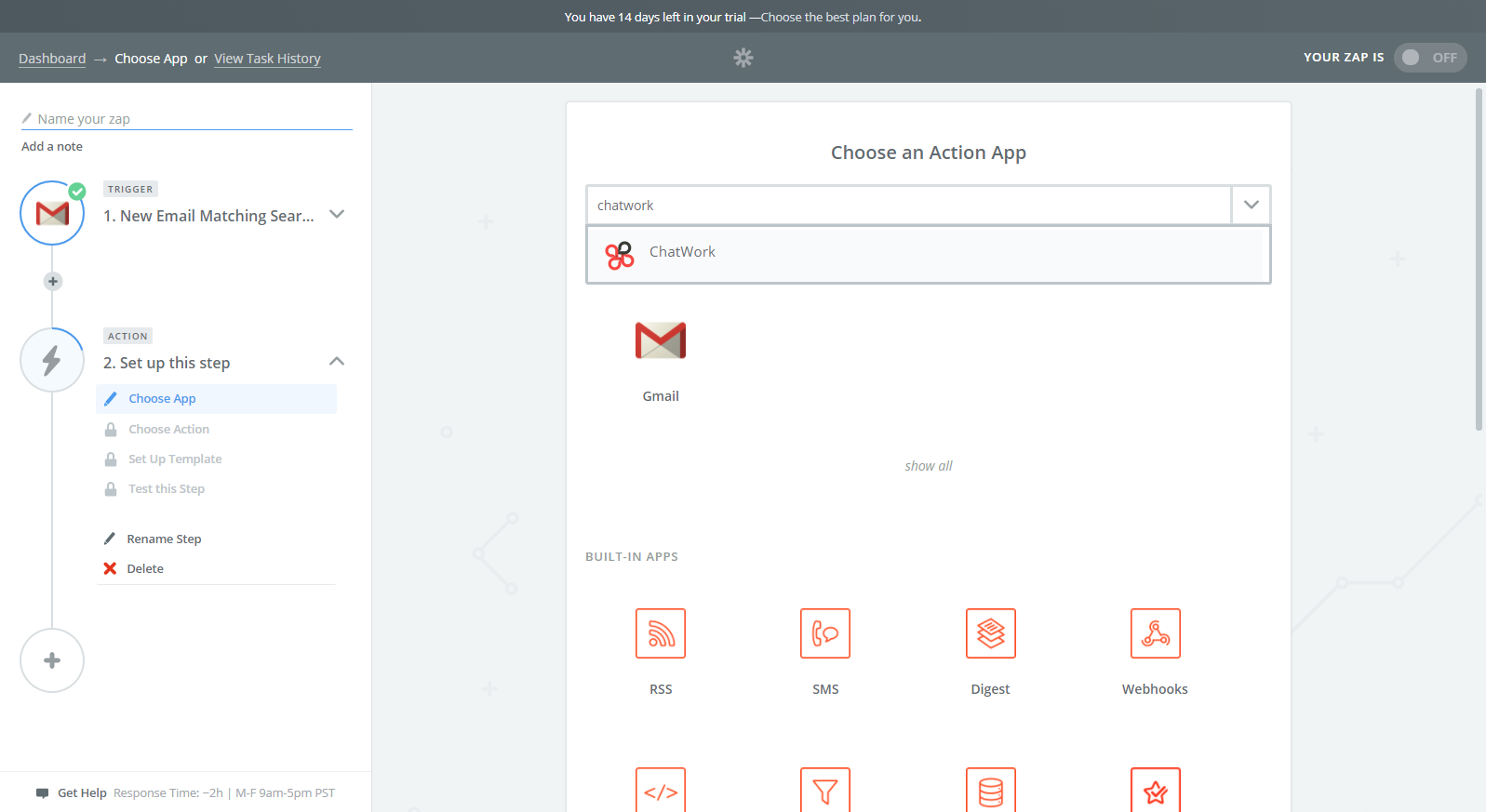Click the pencil icon beside Choose App
Screen dimensions: 1486x812
(111, 398)
